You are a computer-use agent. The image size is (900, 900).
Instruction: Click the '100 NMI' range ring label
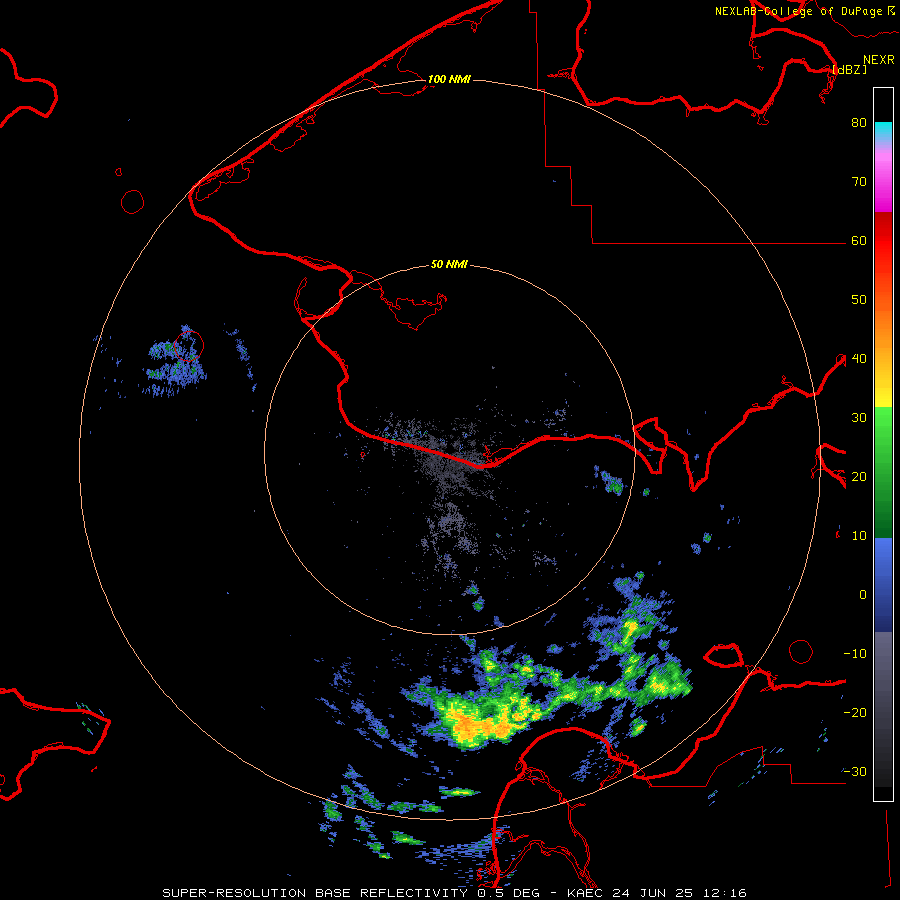[x=449, y=79]
